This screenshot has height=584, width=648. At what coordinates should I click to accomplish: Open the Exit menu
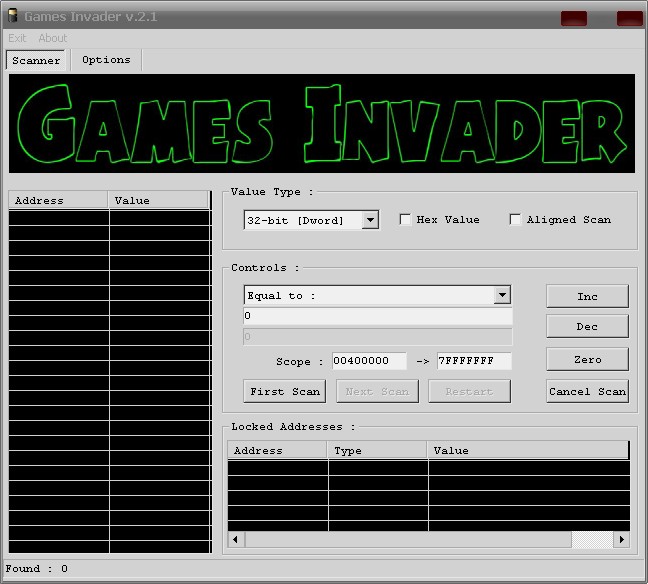click(x=17, y=38)
